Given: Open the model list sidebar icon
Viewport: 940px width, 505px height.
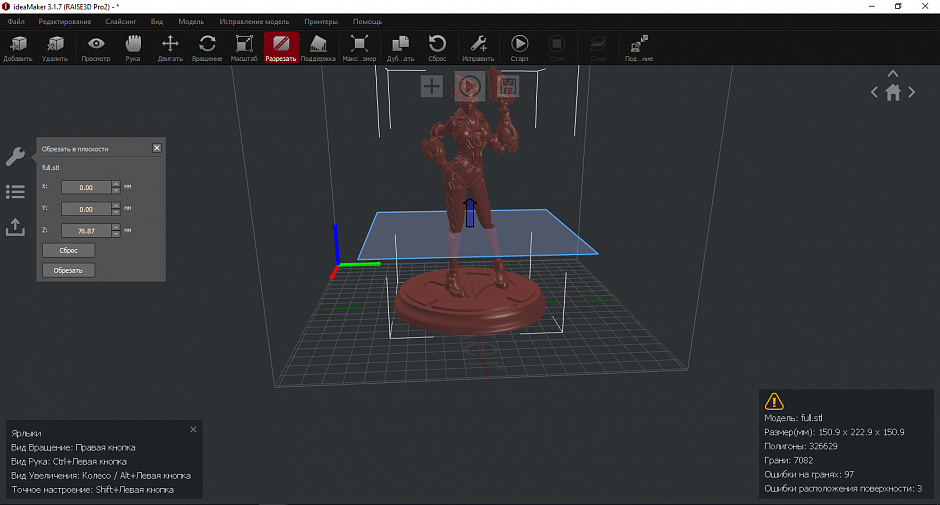Looking at the screenshot, I should (15, 191).
